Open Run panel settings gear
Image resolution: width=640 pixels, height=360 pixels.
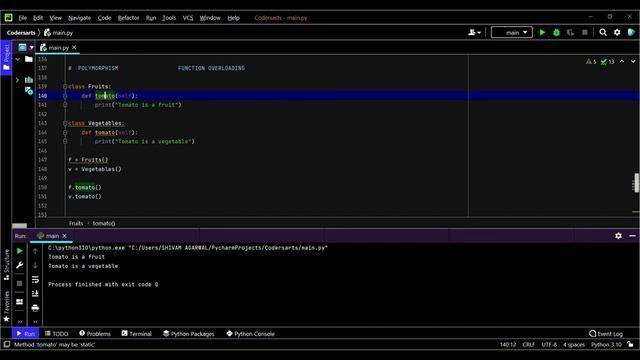click(618, 236)
